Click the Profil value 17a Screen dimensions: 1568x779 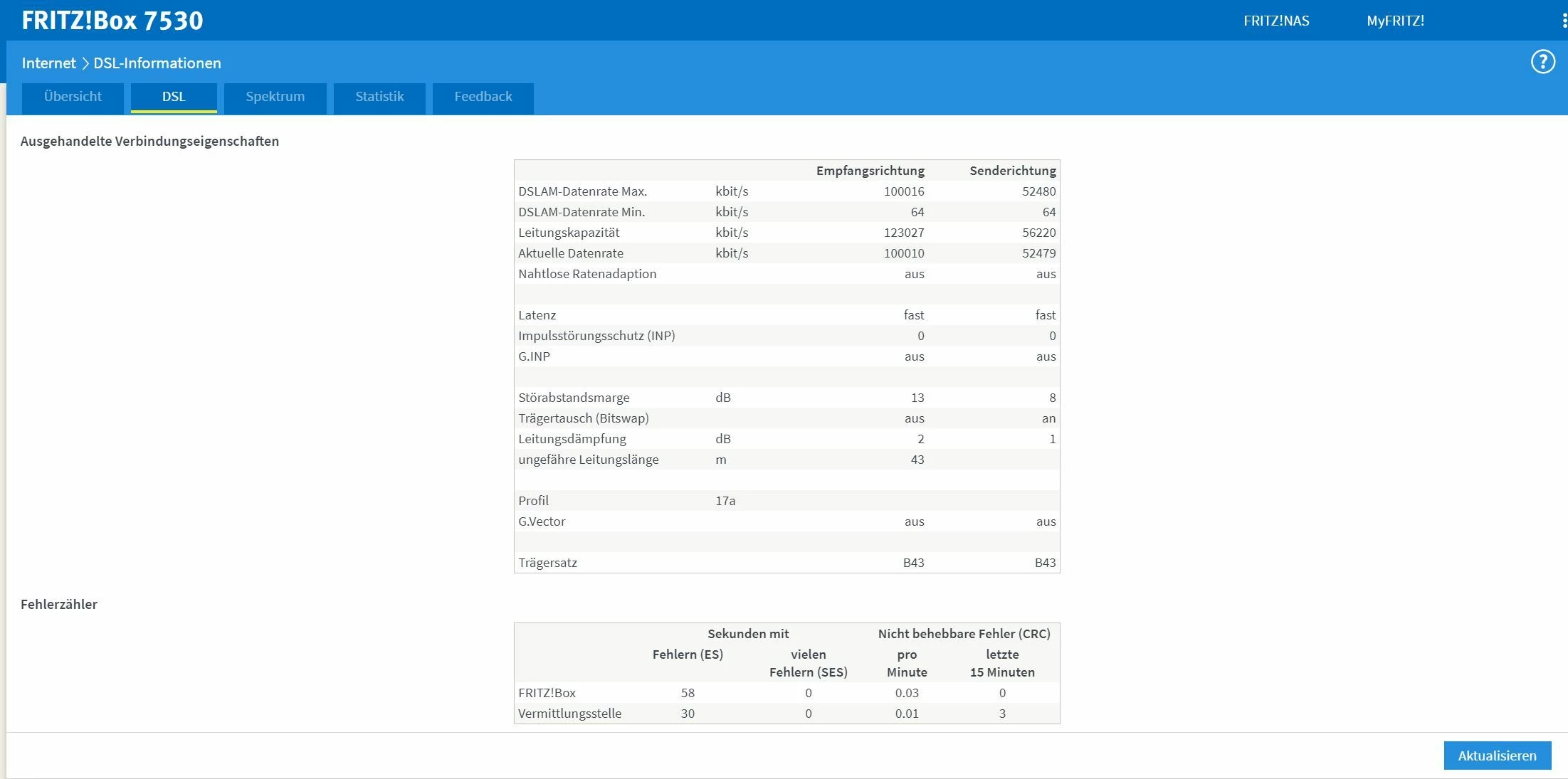[725, 501]
